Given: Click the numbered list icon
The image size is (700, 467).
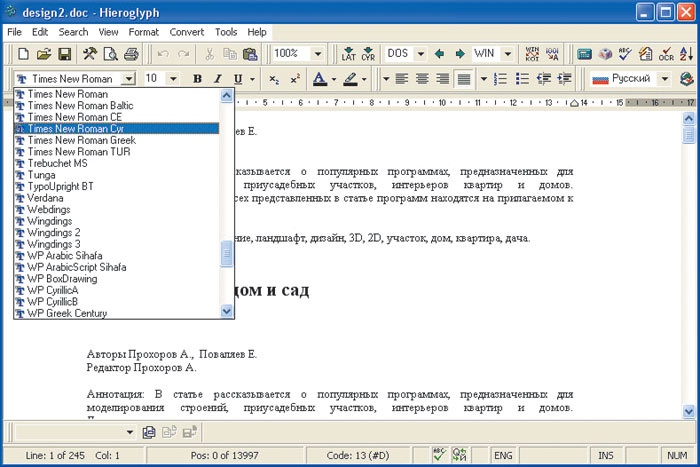Looking at the screenshot, I should tap(501, 79).
